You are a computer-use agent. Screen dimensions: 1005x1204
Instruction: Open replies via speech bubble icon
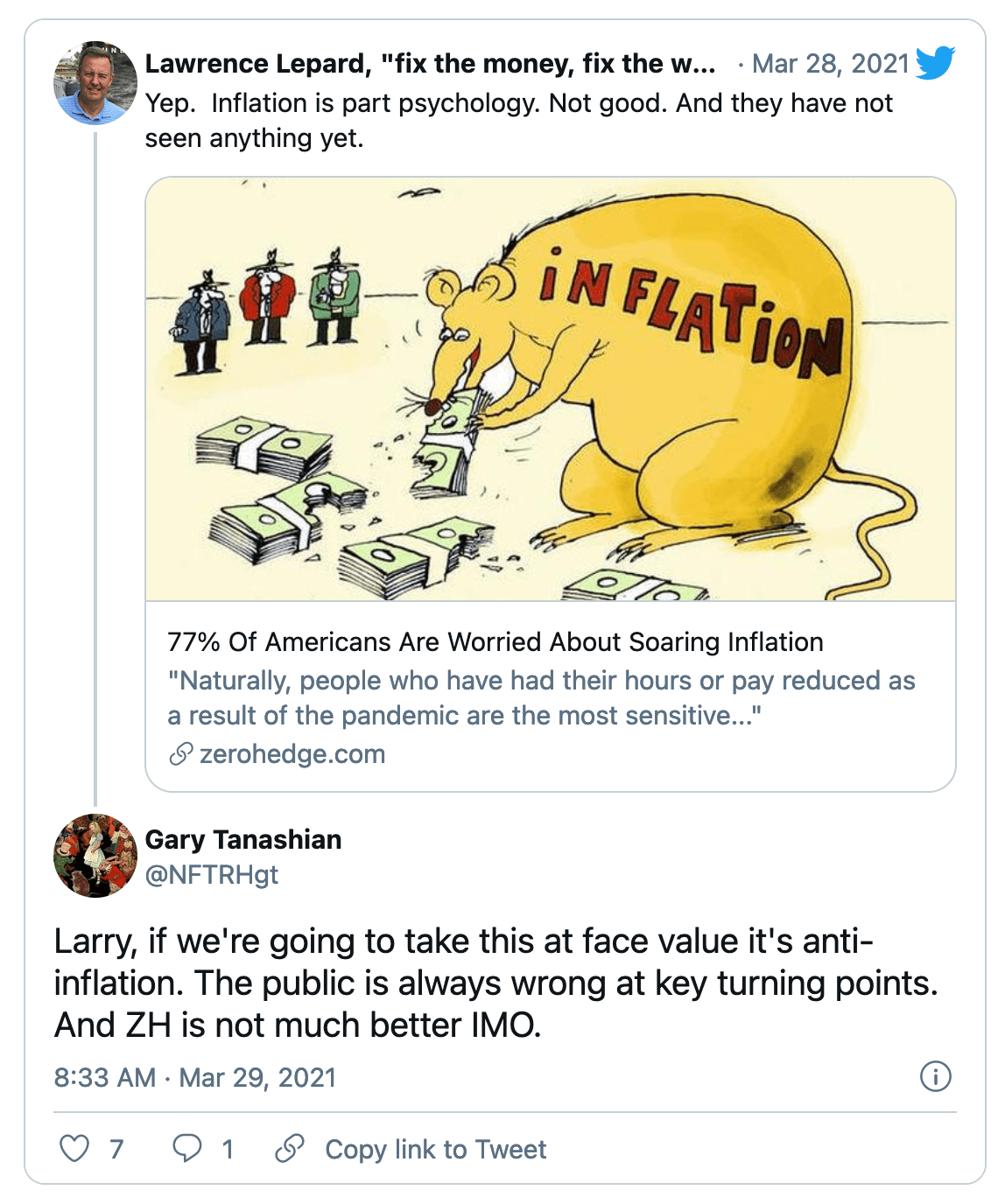pos(186,1148)
